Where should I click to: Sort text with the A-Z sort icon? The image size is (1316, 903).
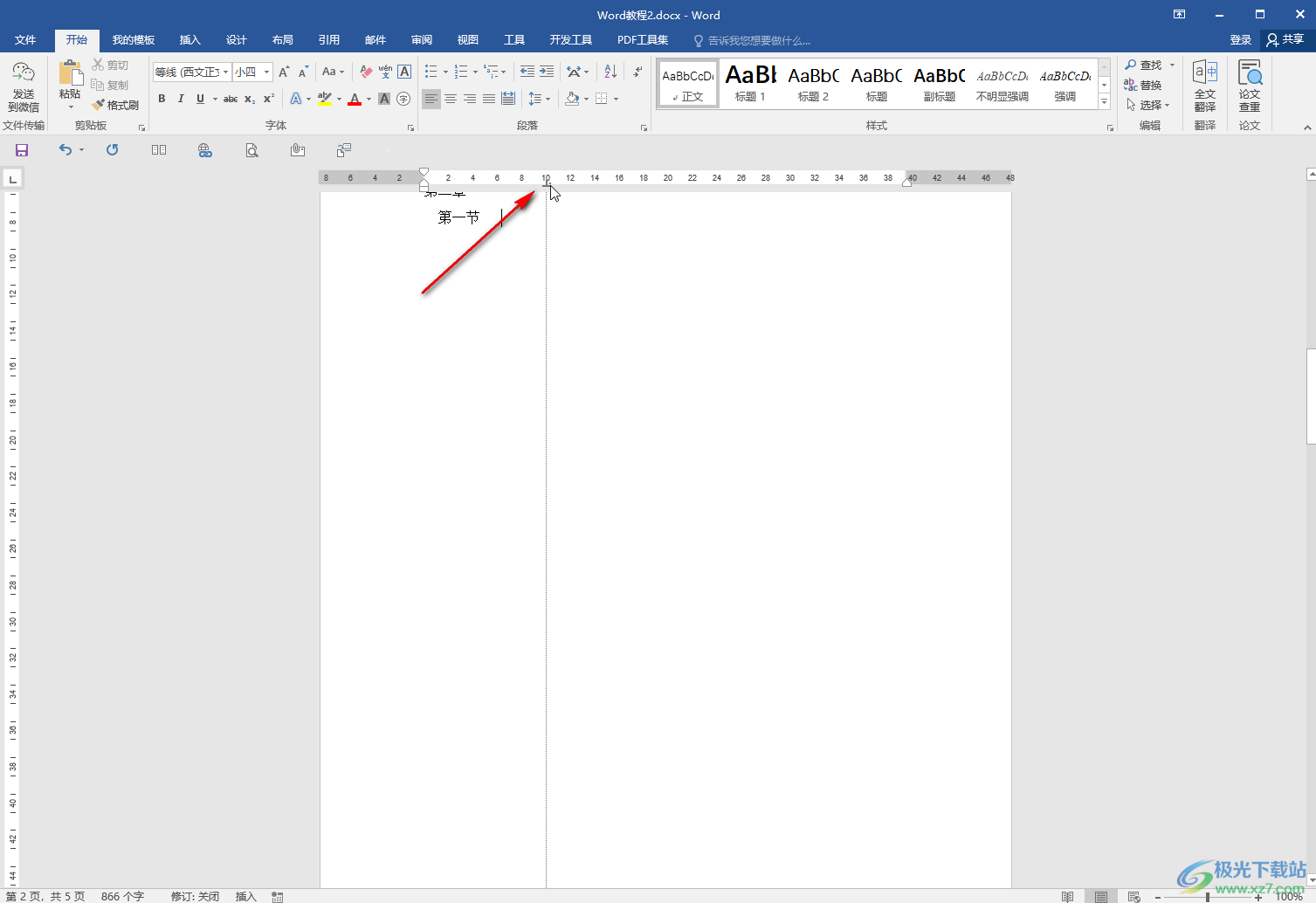pos(610,72)
